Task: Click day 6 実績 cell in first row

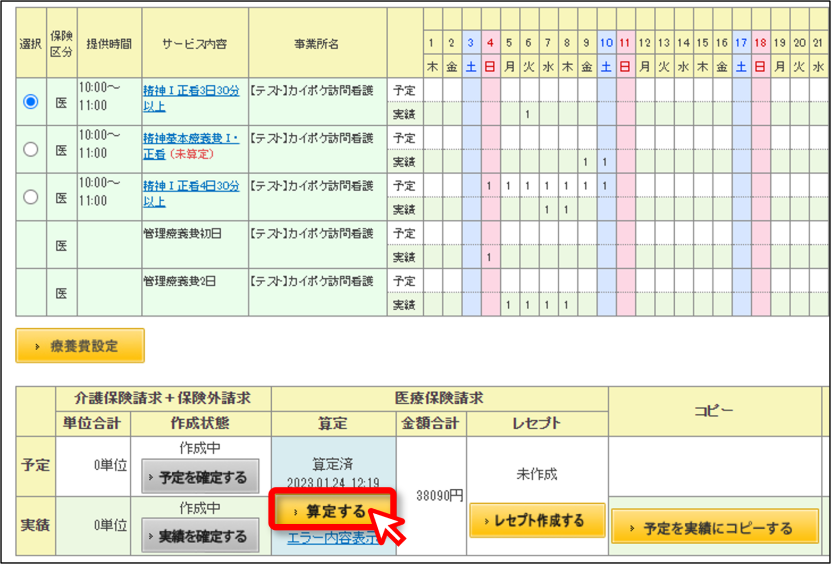Action: click(528, 114)
